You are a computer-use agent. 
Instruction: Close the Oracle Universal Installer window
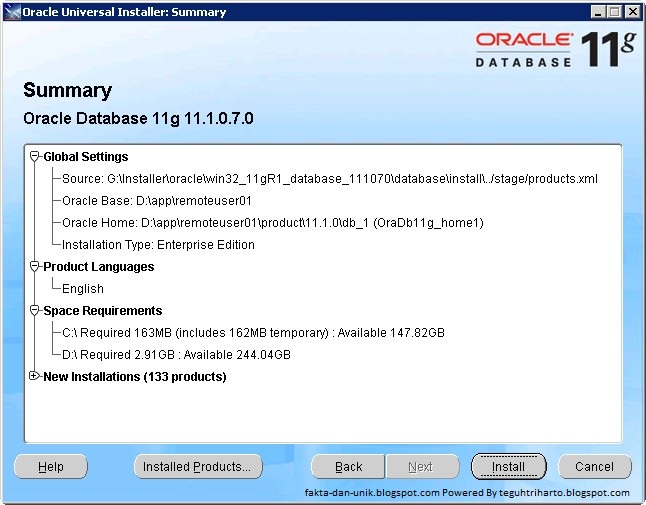tap(632, 12)
